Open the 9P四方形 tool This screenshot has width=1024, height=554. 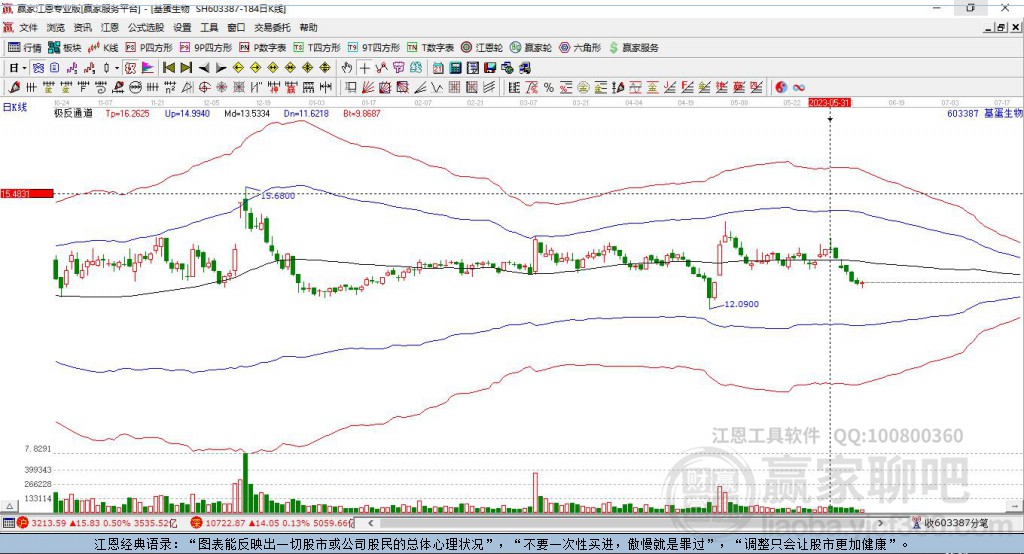point(206,48)
